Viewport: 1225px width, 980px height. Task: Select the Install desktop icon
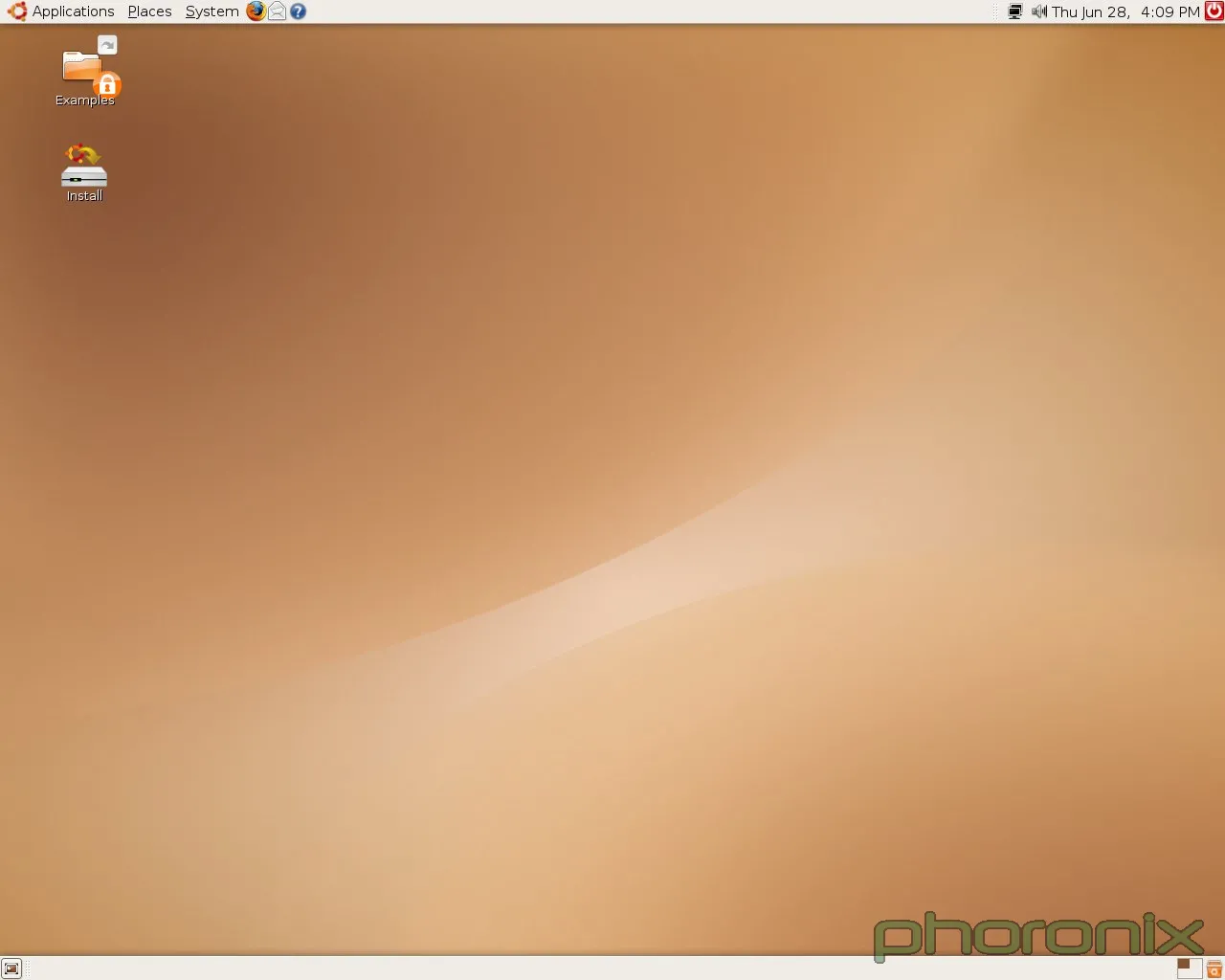click(x=84, y=173)
